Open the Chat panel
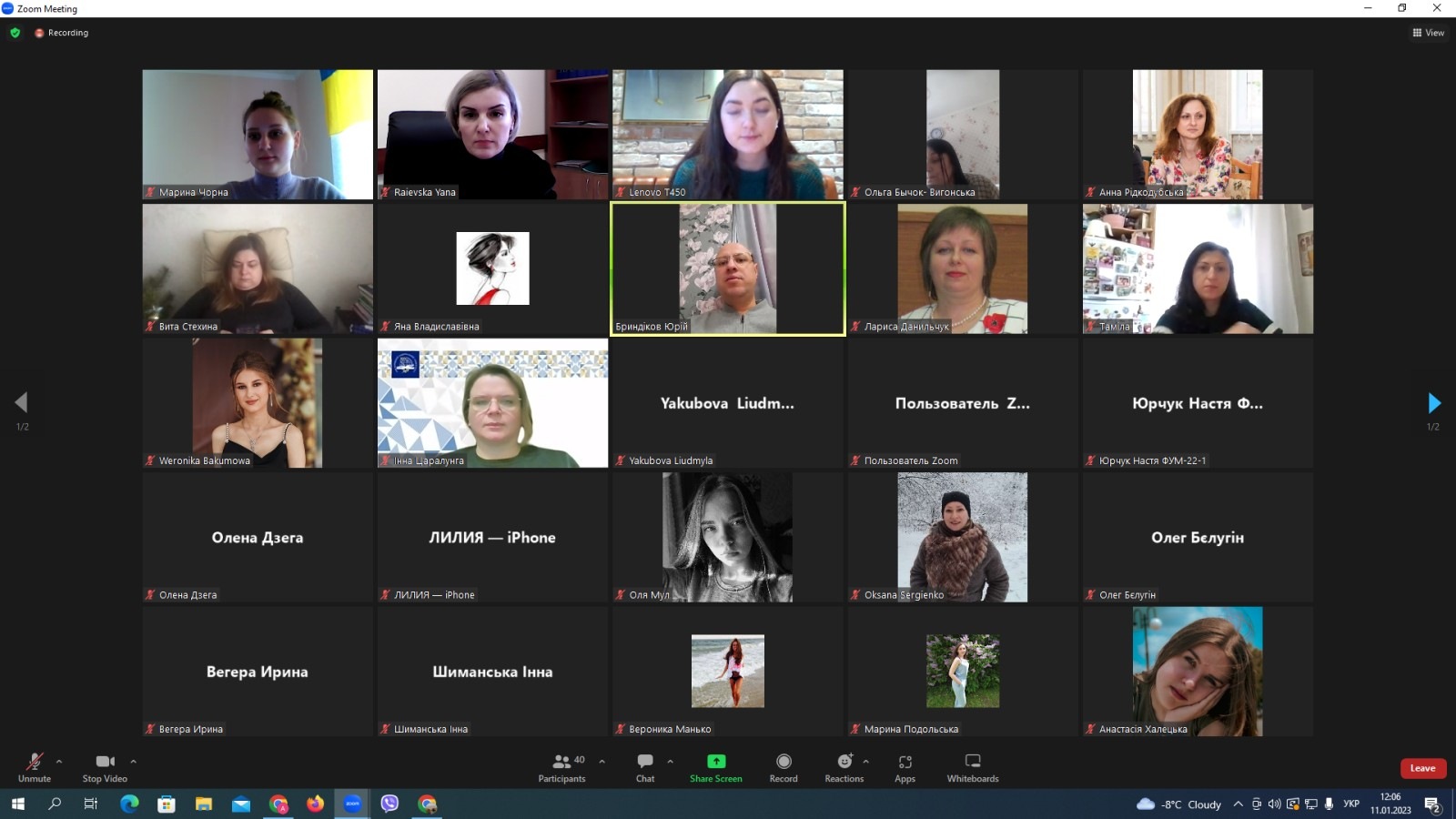The height and width of the screenshot is (819, 1456). pyautogui.click(x=645, y=767)
